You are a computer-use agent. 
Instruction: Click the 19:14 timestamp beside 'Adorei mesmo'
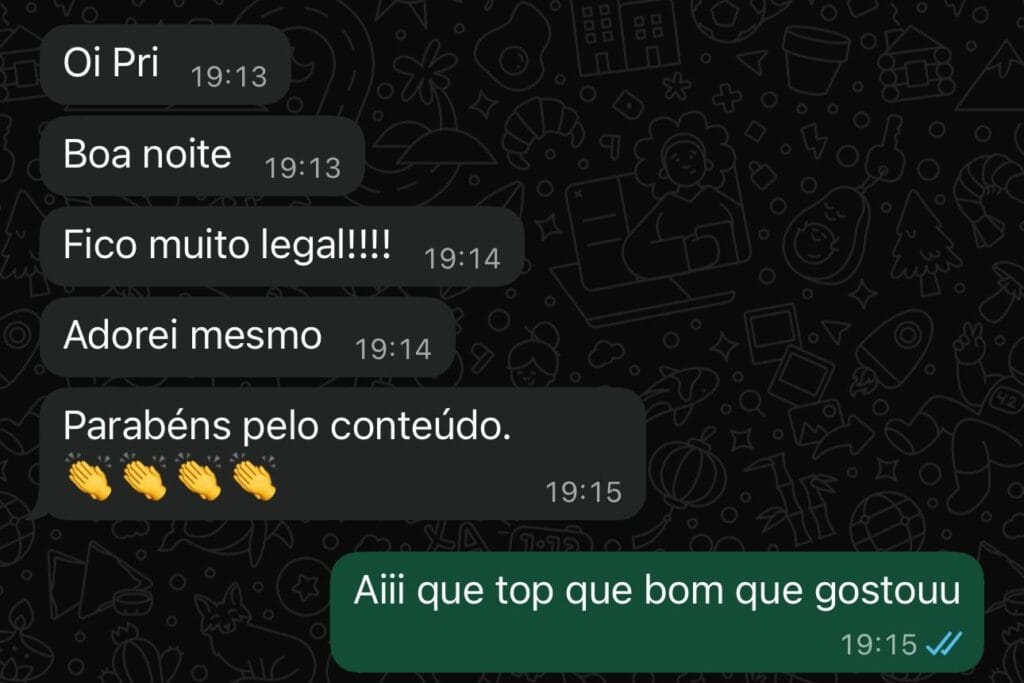[x=393, y=349]
